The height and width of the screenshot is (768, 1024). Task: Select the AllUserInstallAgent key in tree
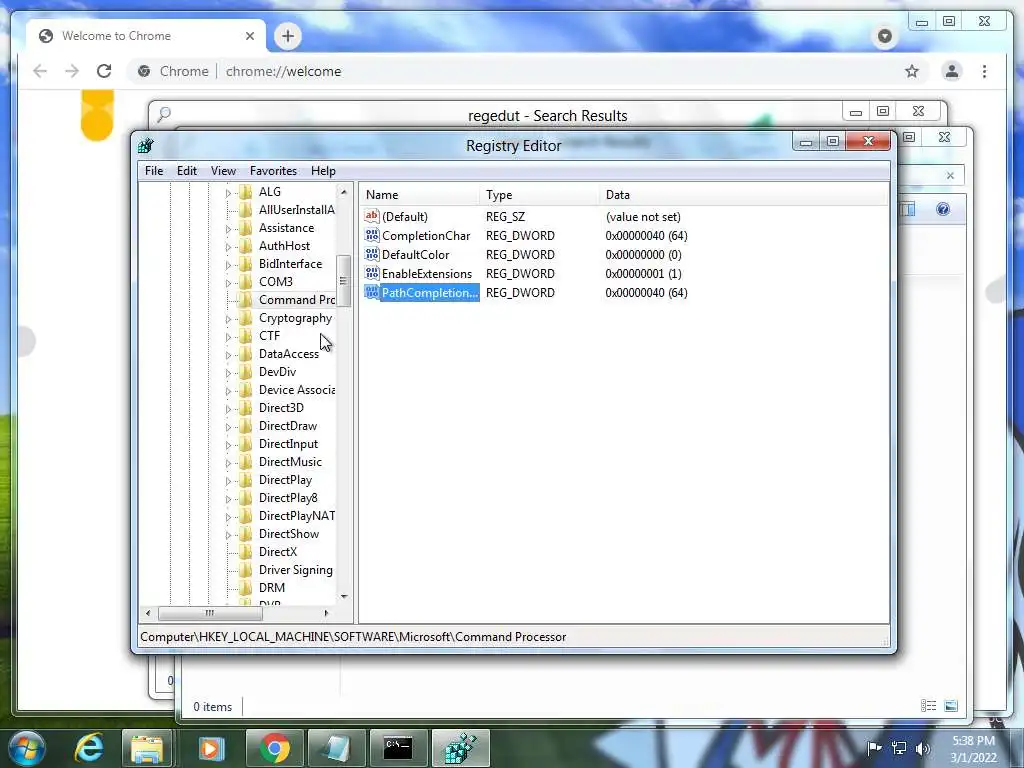point(296,210)
